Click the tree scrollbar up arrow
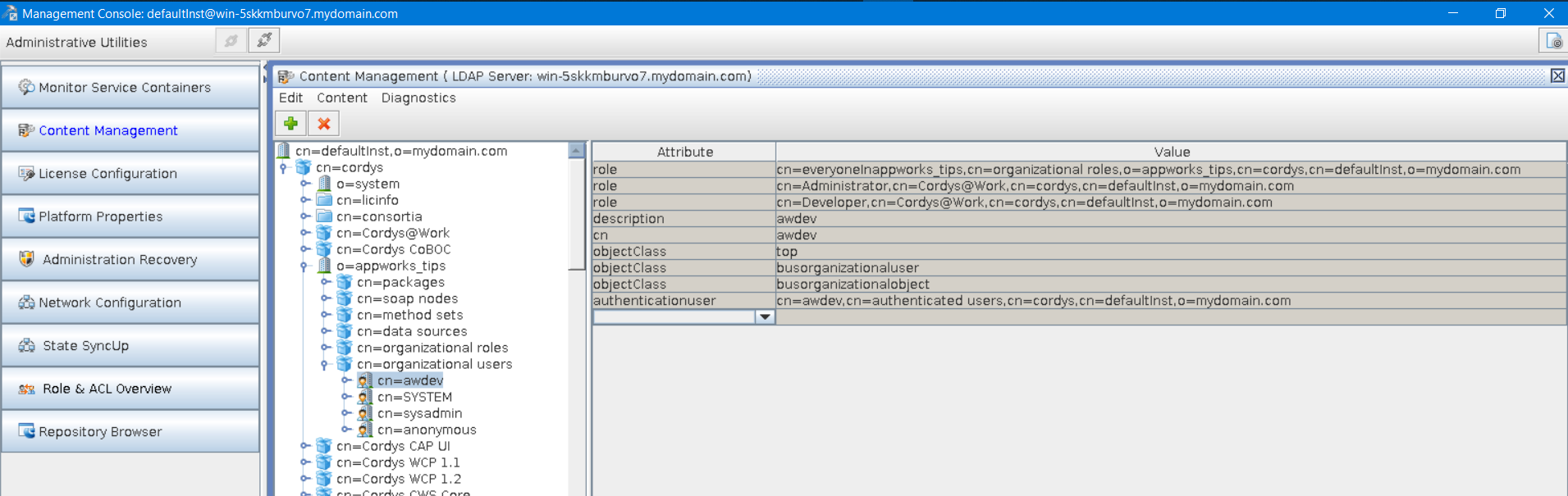The width and height of the screenshot is (1568, 496). (576, 150)
